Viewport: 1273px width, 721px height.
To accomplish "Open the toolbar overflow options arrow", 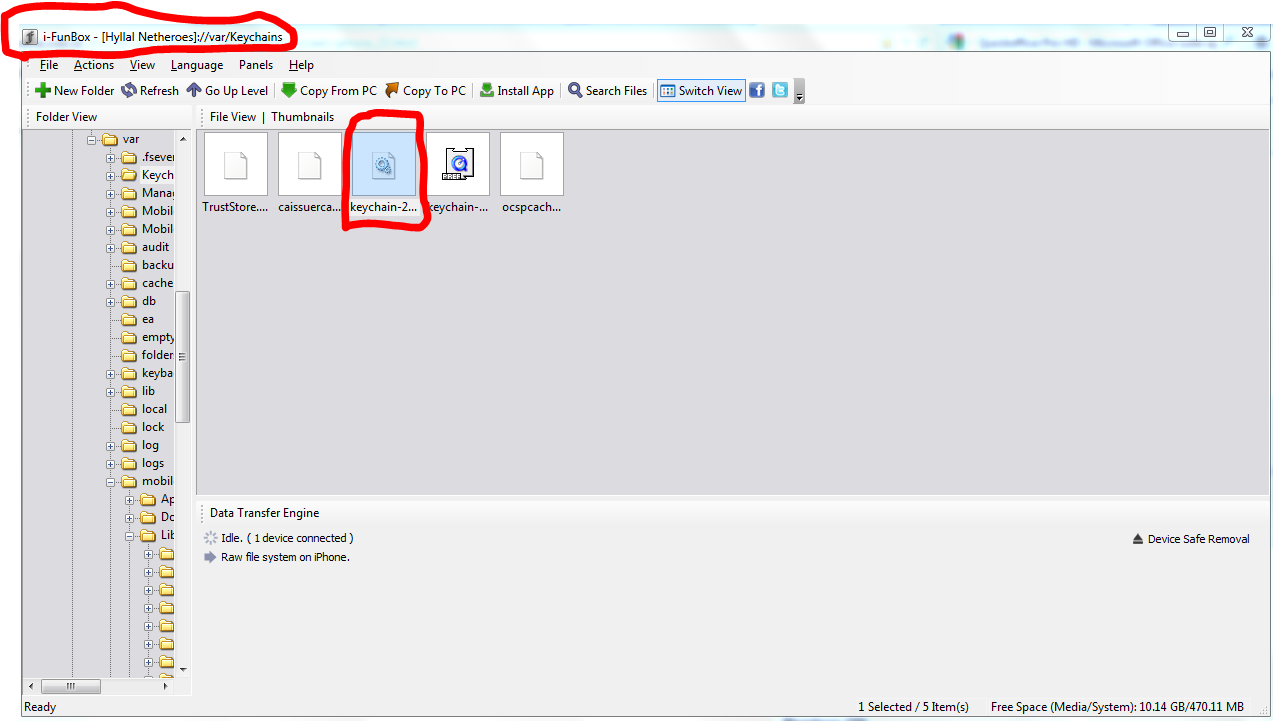I will click(799, 92).
